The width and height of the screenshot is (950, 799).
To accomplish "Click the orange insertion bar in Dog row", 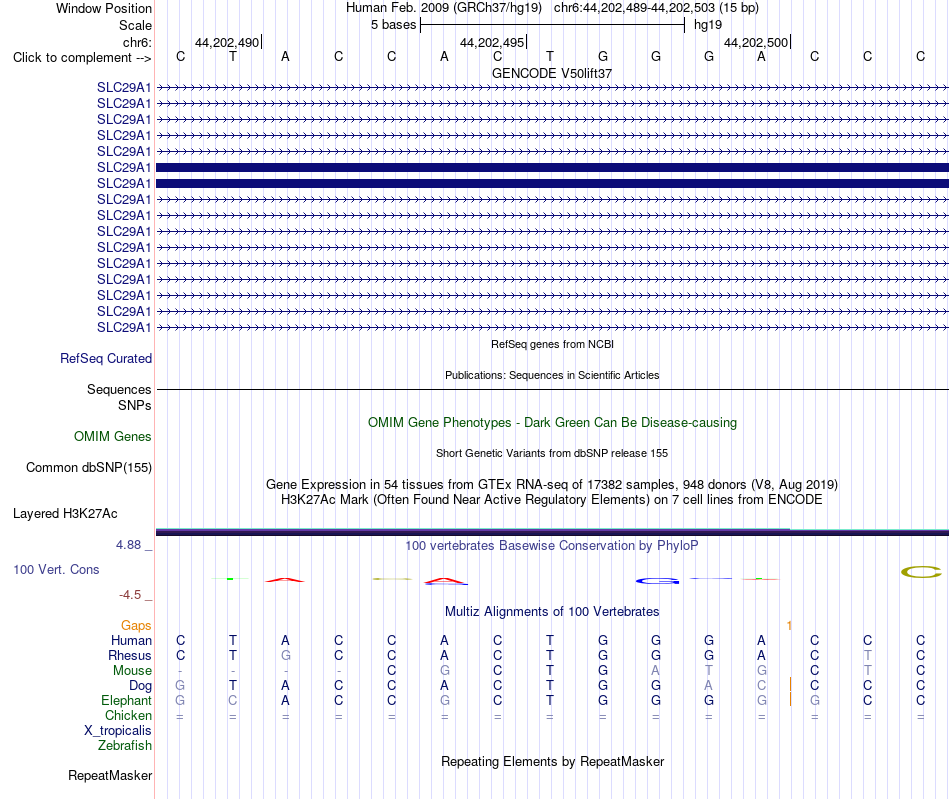I will pos(791,685).
